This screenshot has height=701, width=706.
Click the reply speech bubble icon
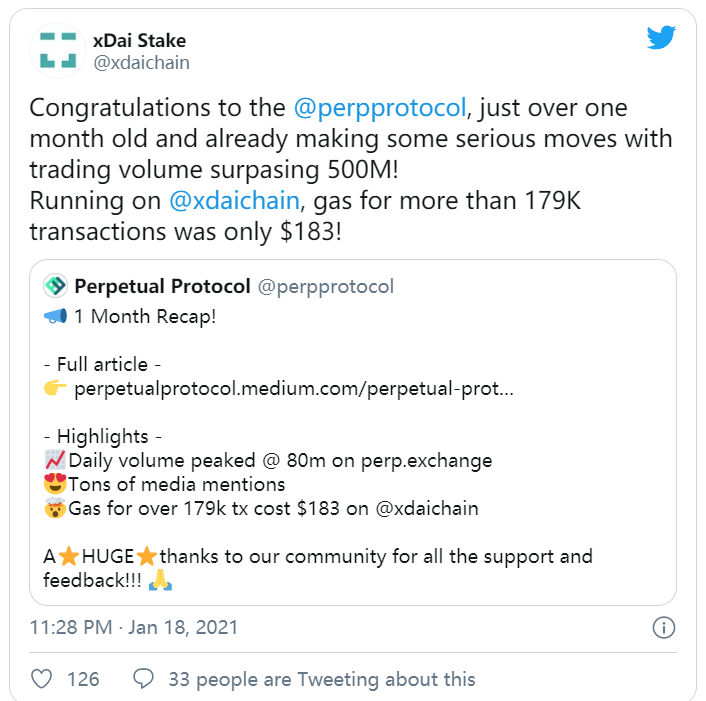click(x=144, y=679)
